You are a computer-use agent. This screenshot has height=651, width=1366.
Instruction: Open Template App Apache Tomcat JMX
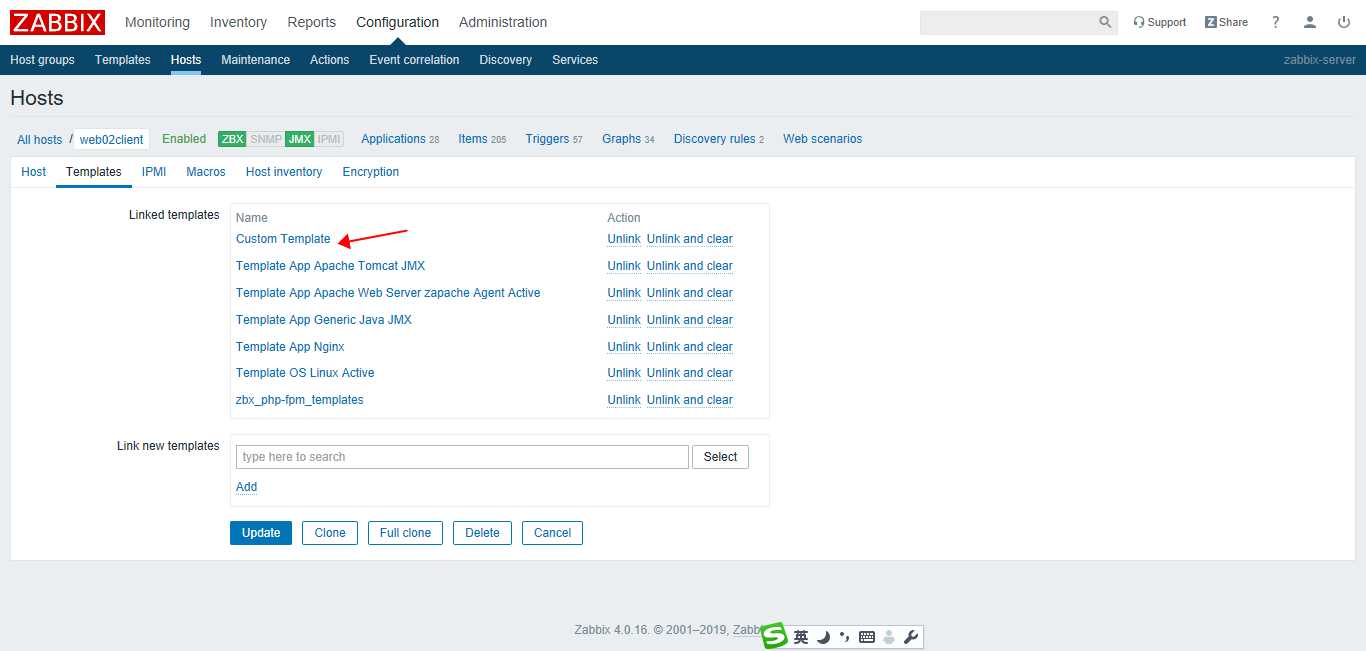pos(330,266)
